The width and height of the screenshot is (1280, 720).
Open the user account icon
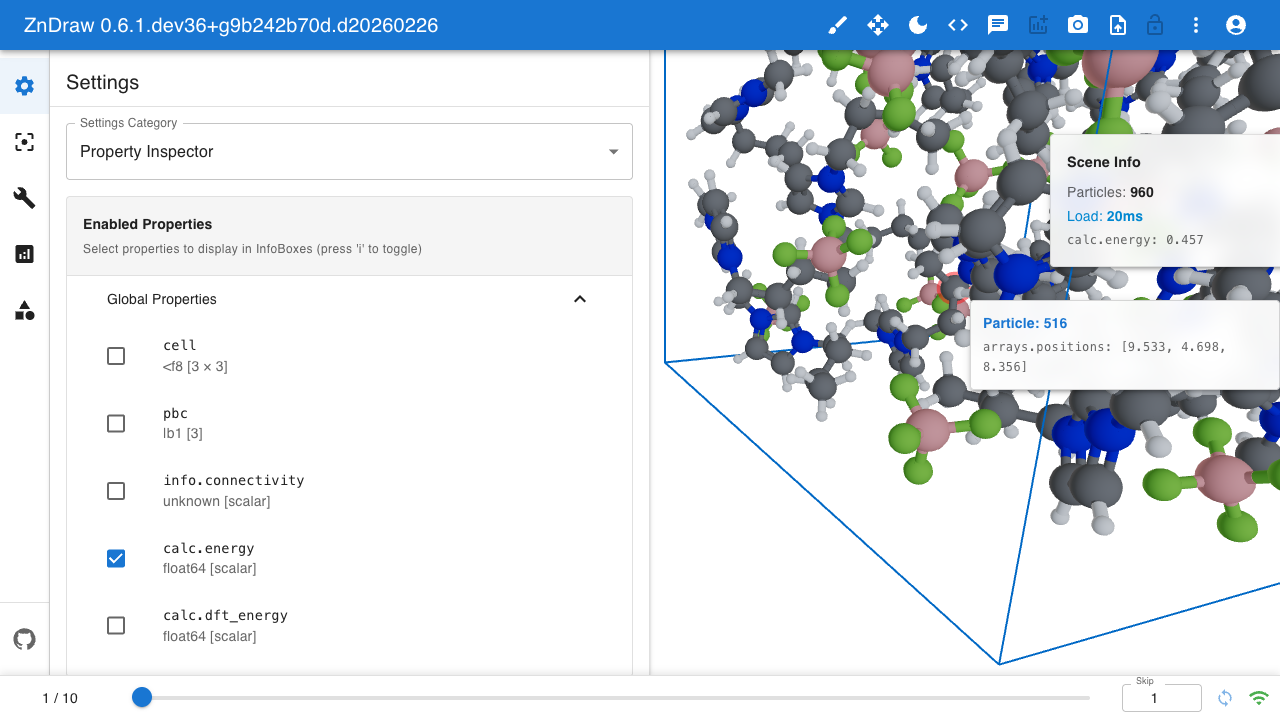[1236, 25]
